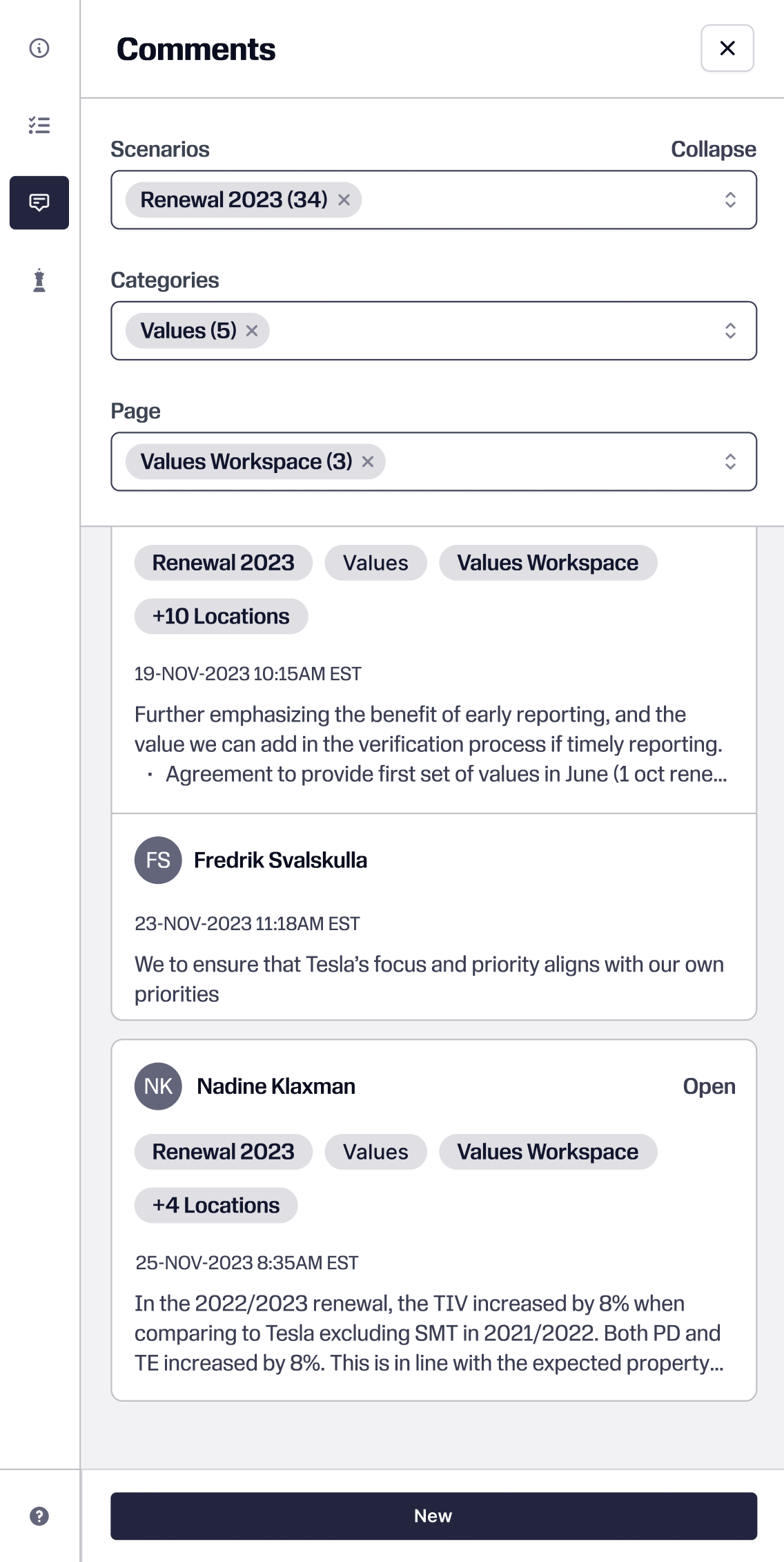
Task: Click the New comment button
Action: pos(433,1516)
